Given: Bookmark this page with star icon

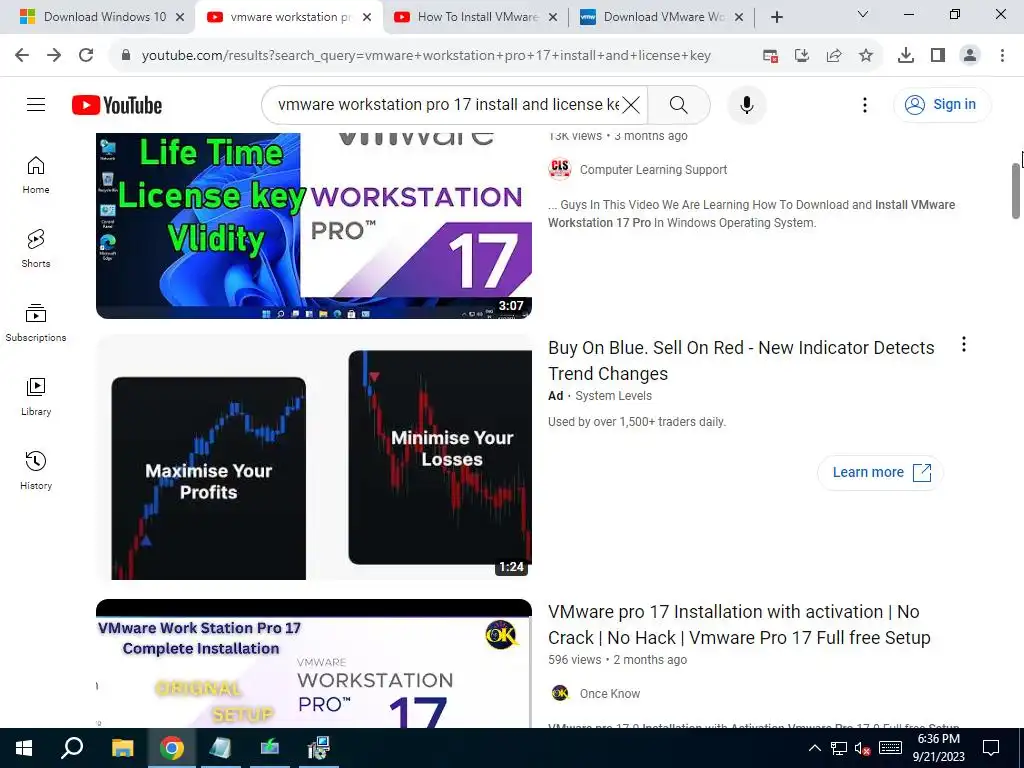Looking at the screenshot, I should point(866,56).
